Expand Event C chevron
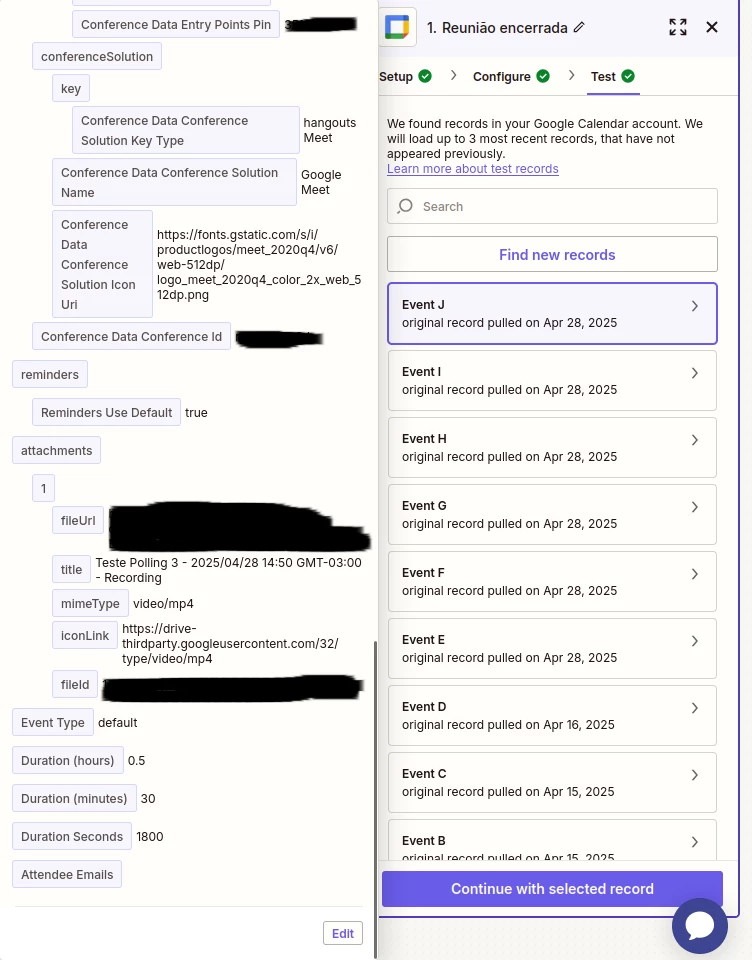The height and width of the screenshot is (960, 752). coord(694,775)
